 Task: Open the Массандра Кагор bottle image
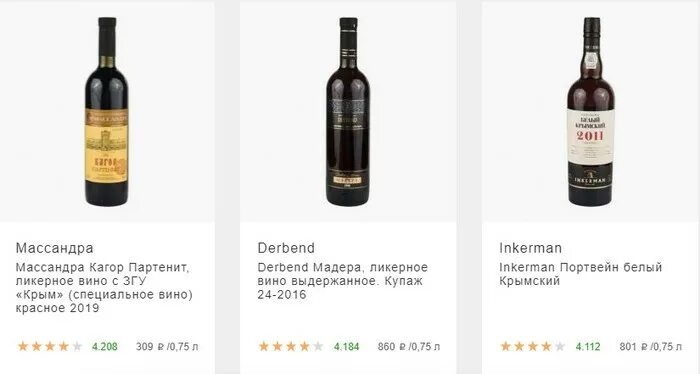pos(107,112)
